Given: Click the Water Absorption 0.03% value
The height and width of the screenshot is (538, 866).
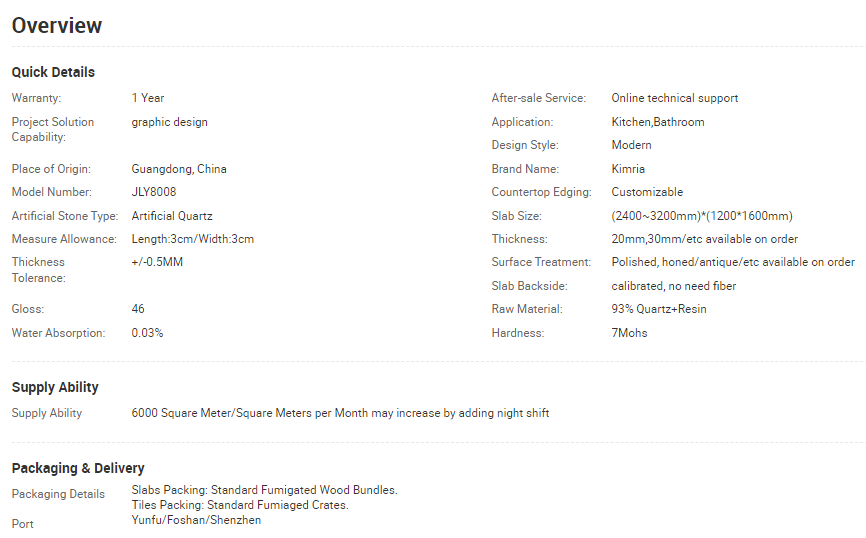Looking at the screenshot, I should click(147, 333).
